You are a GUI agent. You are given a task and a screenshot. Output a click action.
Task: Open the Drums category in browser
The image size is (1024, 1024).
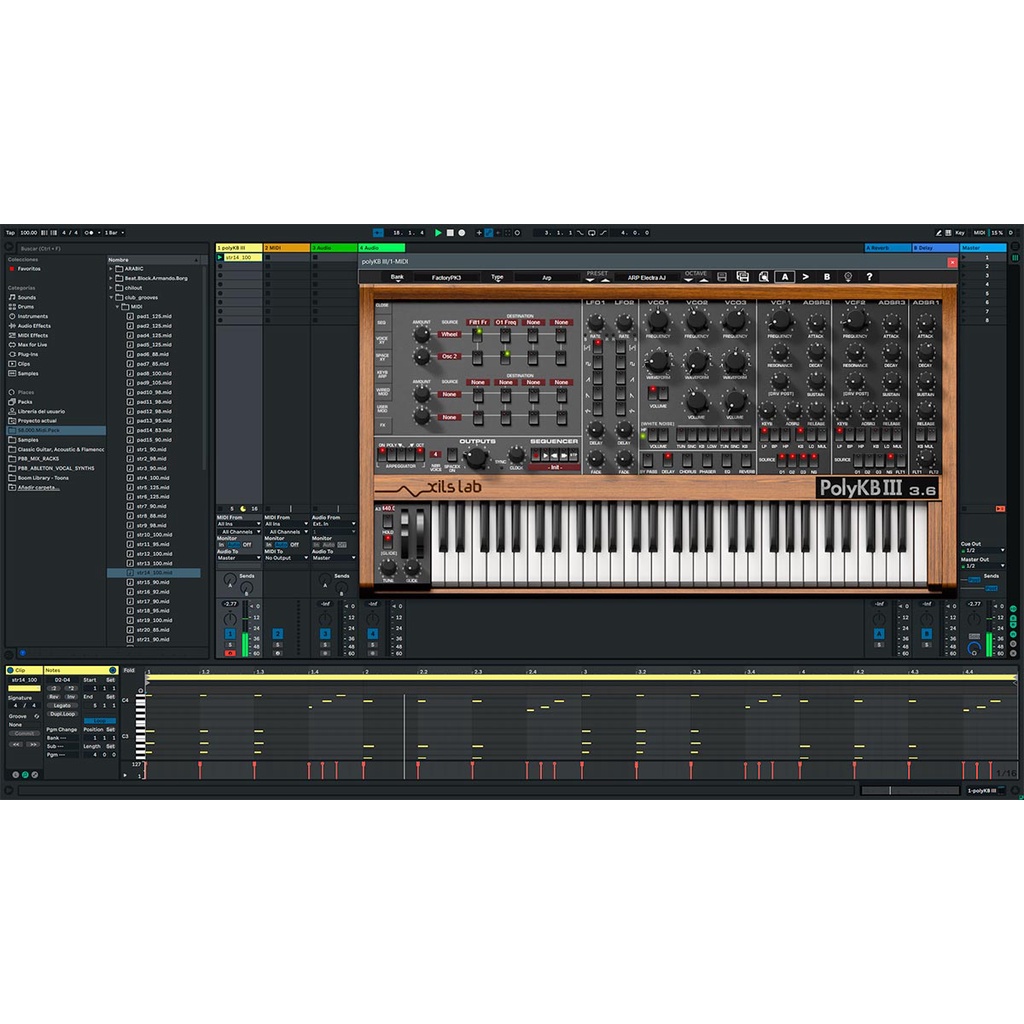coord(25,306)
